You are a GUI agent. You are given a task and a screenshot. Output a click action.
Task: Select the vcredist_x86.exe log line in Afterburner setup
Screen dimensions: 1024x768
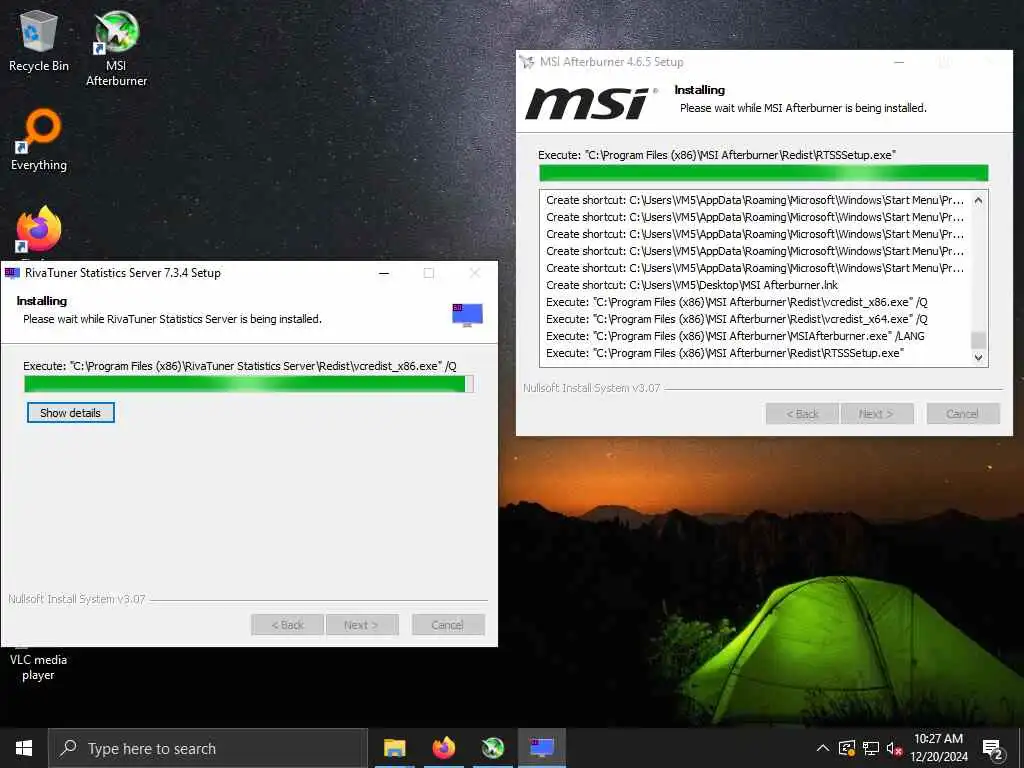737,302
